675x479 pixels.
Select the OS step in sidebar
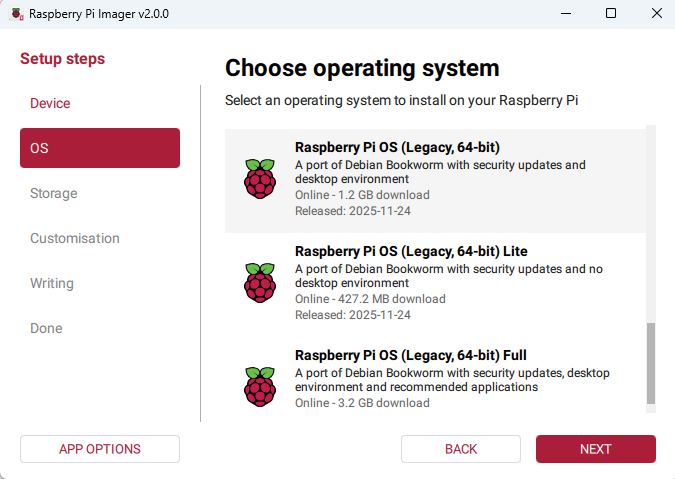pos(100,148)
